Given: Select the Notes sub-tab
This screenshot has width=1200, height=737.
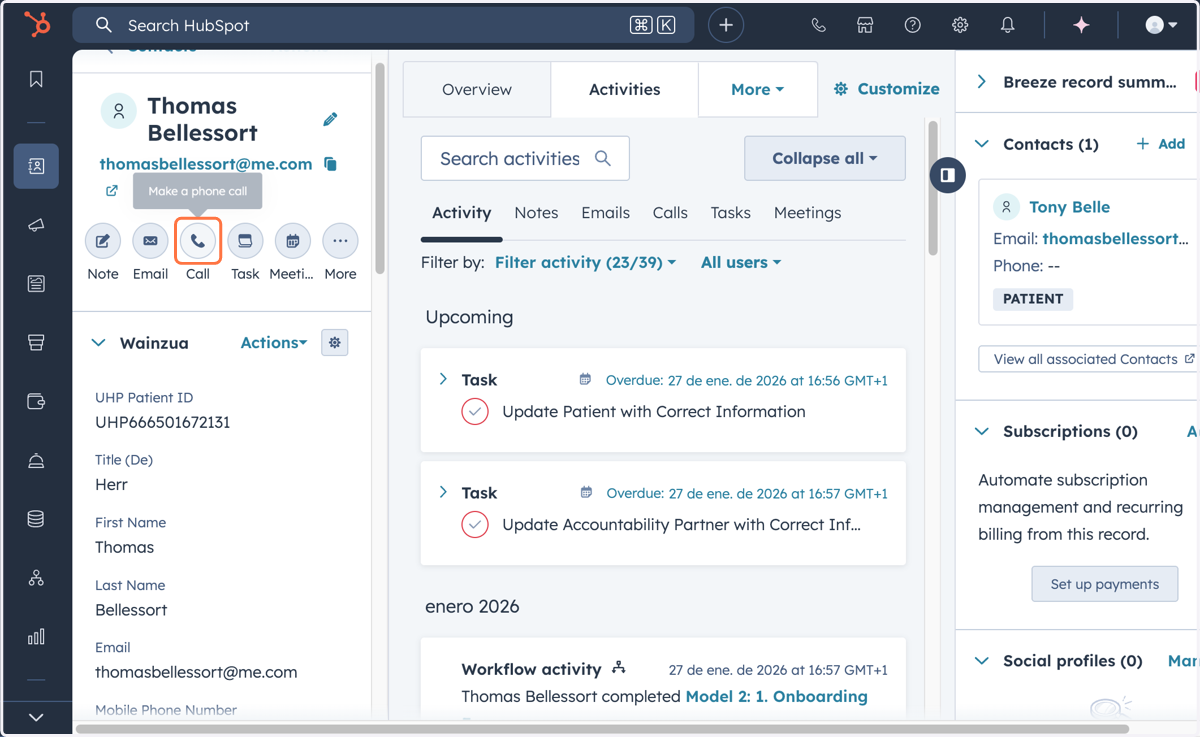Looking at the screenshot, I should (x=536, y=213).
